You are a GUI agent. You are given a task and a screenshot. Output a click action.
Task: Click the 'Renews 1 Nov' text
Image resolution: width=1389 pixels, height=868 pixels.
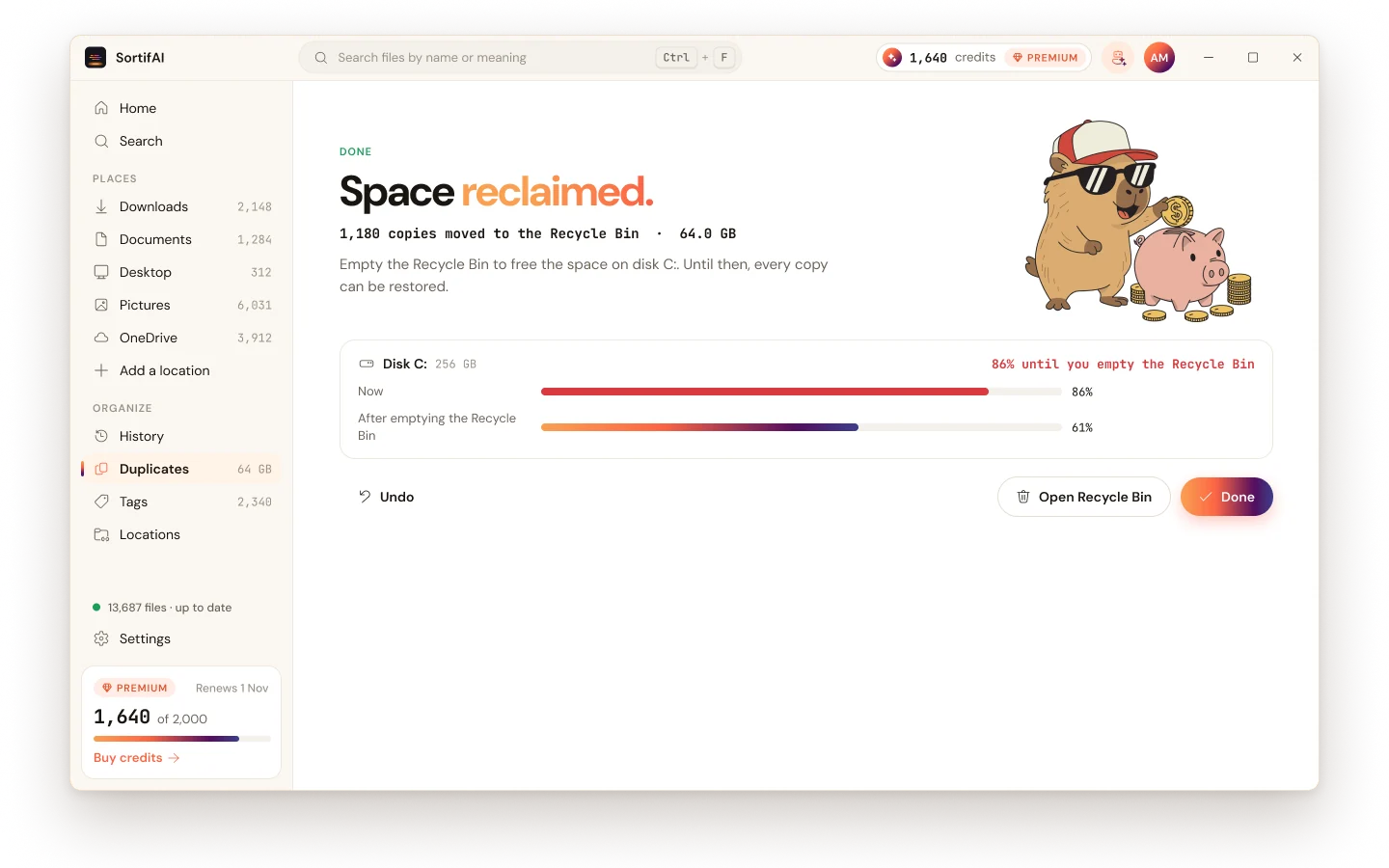231,689
